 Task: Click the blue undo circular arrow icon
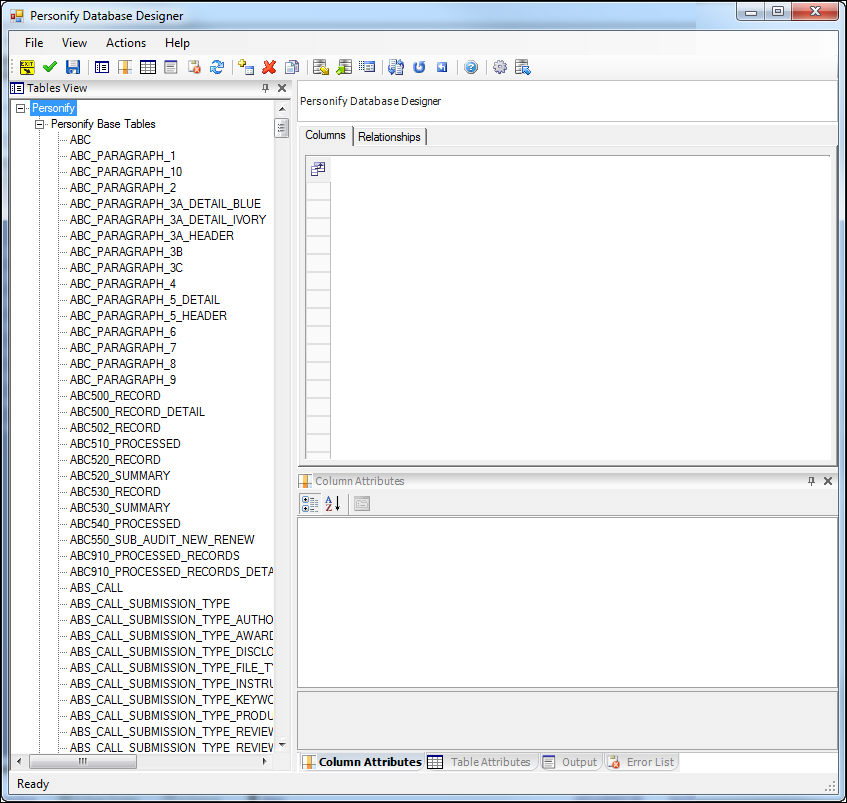[x=419, y=67]
